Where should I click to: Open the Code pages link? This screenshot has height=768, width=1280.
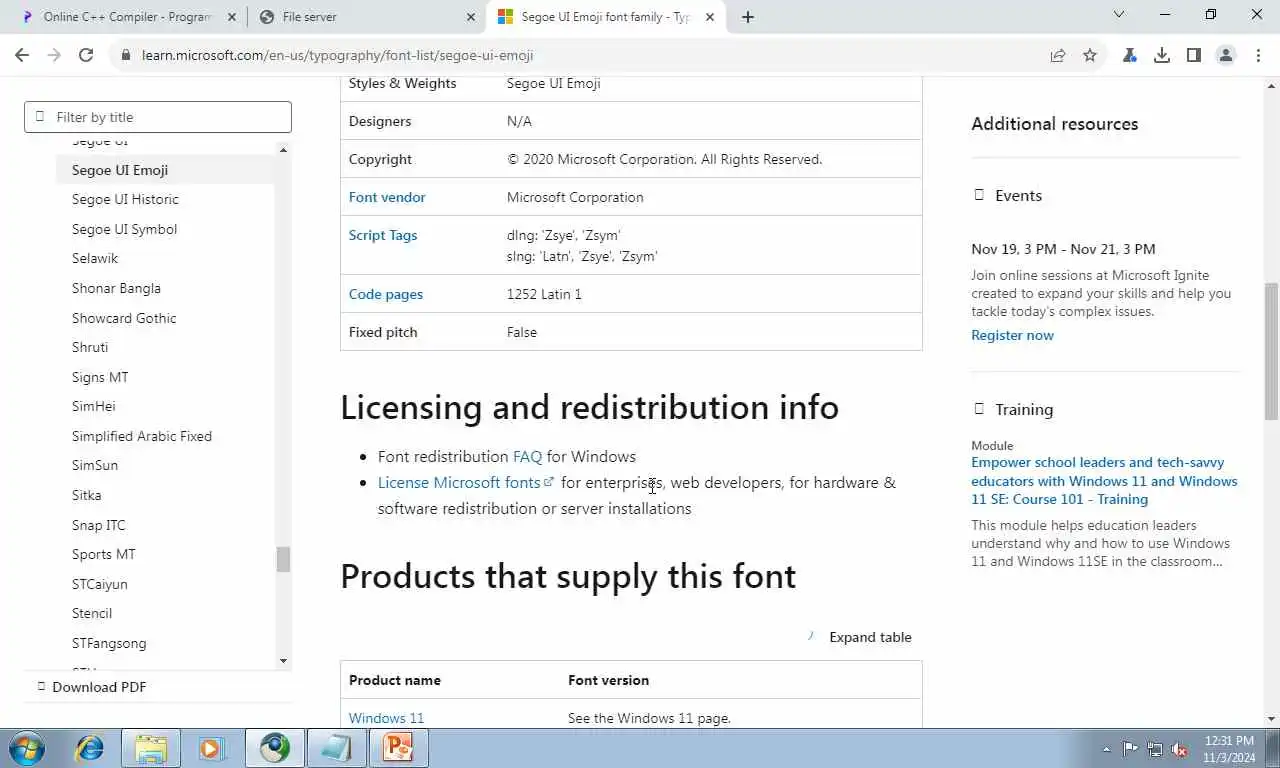[x=386, y=294]
